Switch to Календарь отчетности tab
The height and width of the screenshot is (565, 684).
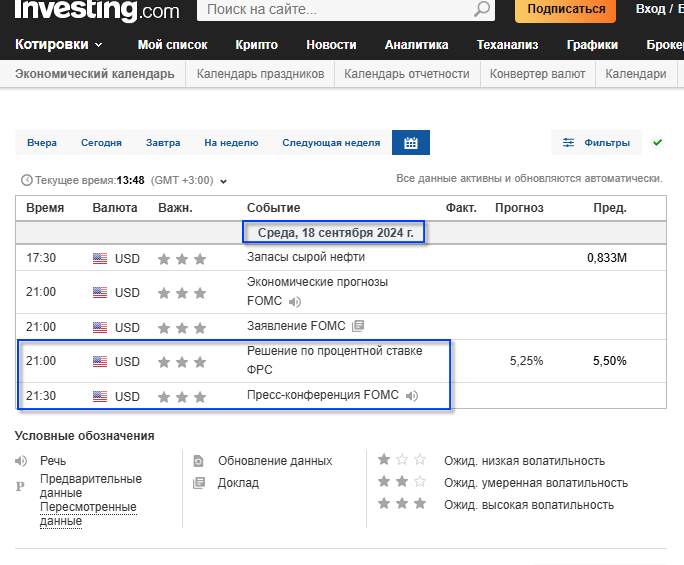(407, 74)
